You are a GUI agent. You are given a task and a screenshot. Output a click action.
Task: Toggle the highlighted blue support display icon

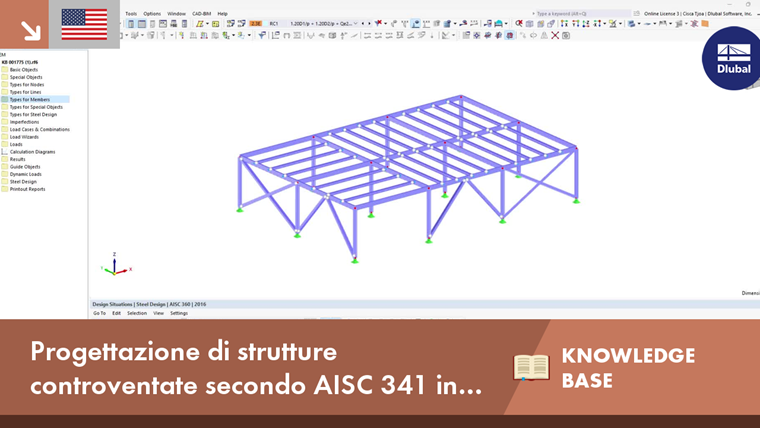[x=416, y=23]
